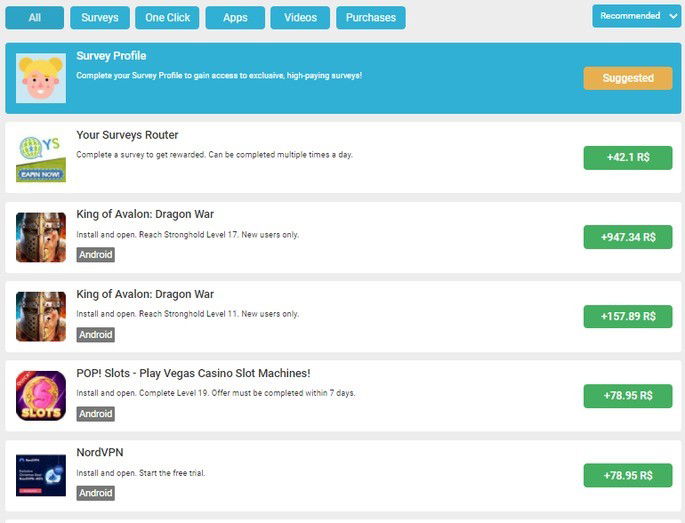Click the Your Surveys Router globe icon
This screenshot has height=523, width=685.
41,158
